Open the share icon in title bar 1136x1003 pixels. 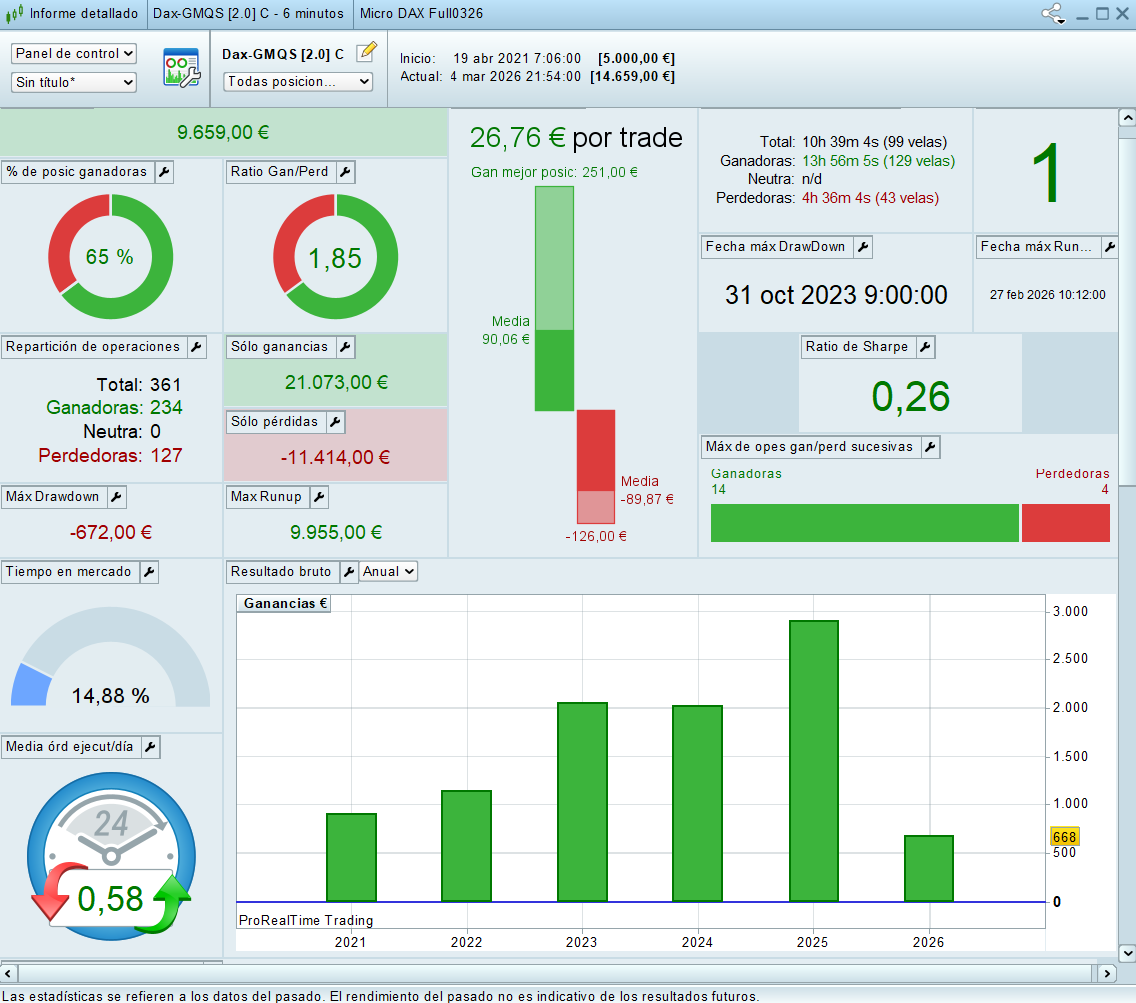click(1052, 14)
